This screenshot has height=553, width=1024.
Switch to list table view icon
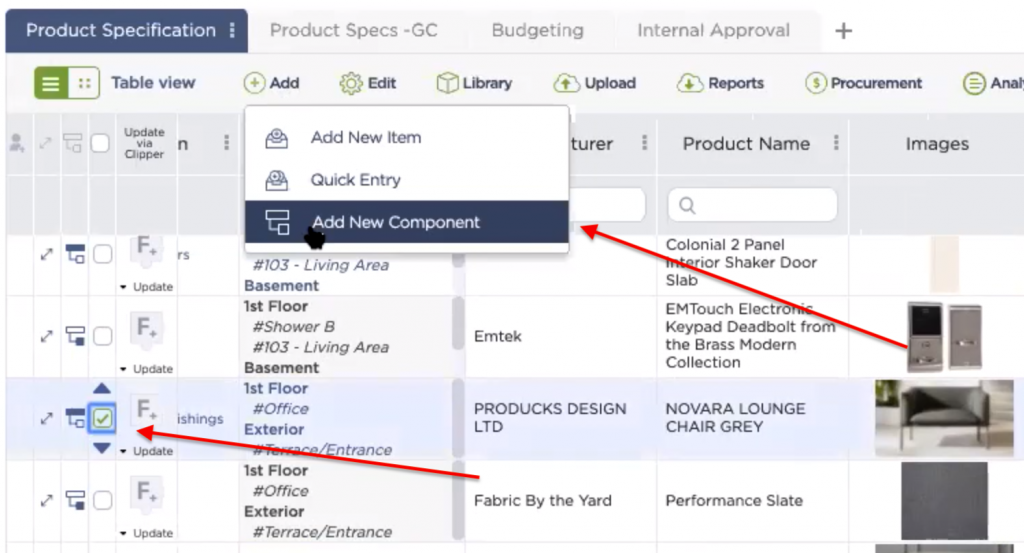51,83
